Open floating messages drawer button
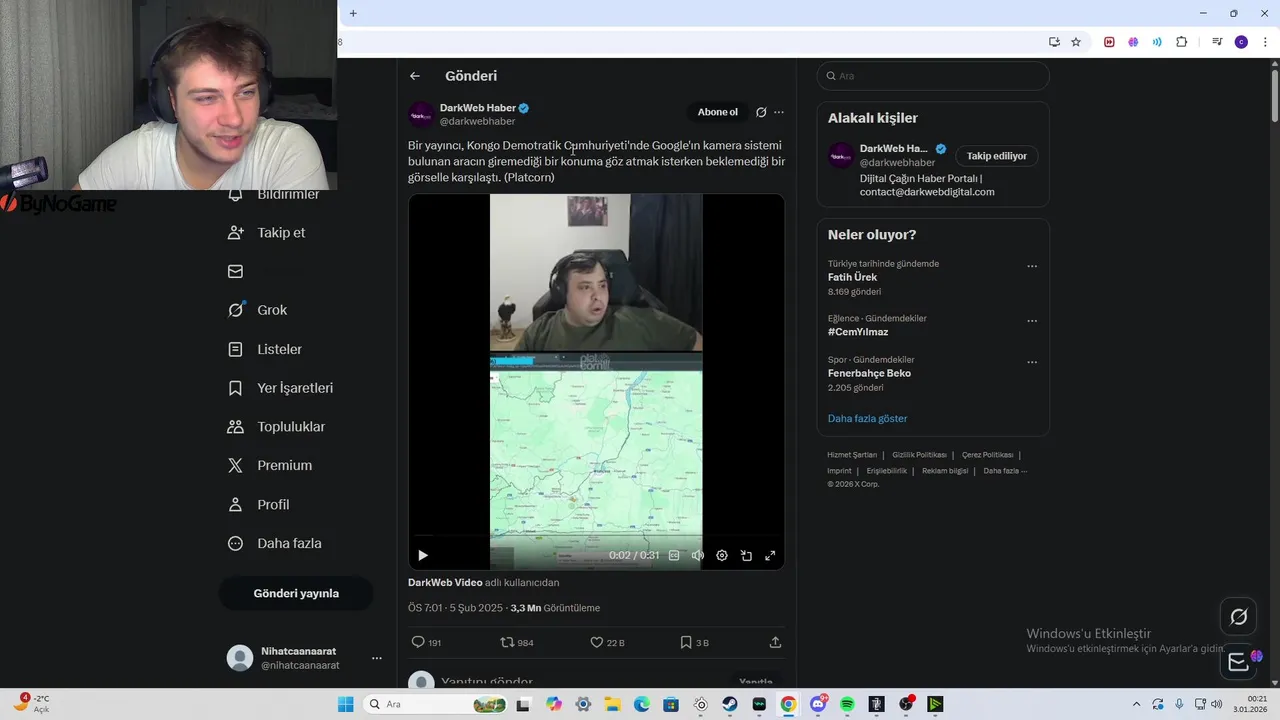 point(1238,661)
